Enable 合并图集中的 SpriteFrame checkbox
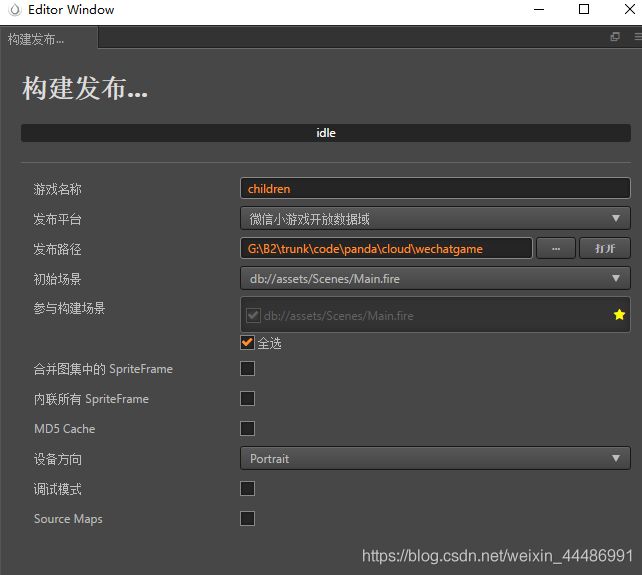The image size is (642, 575). coord(247,369)
